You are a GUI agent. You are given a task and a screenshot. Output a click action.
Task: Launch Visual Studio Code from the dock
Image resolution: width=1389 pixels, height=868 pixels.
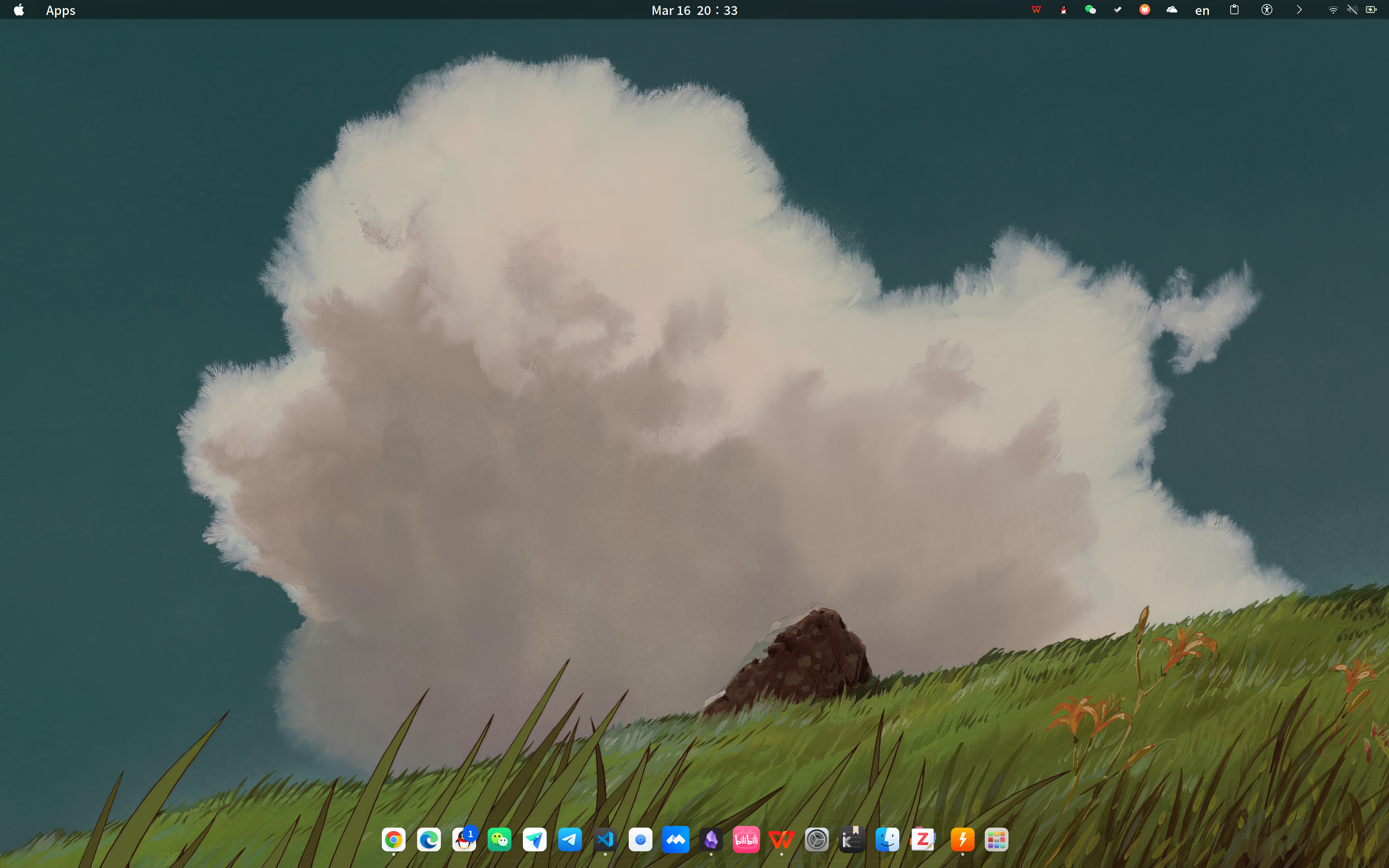[x=605, y=840]
